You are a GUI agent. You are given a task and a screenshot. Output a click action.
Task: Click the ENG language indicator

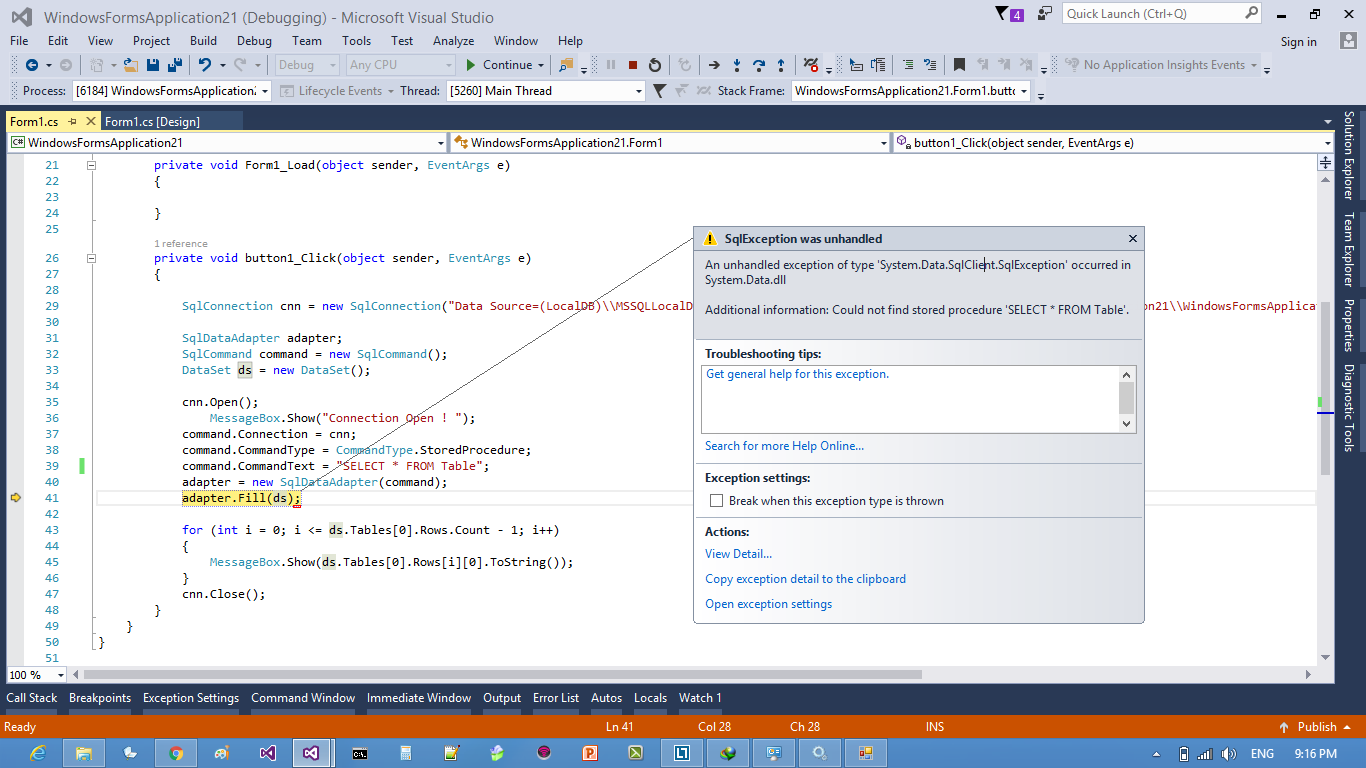[1262, 754]
